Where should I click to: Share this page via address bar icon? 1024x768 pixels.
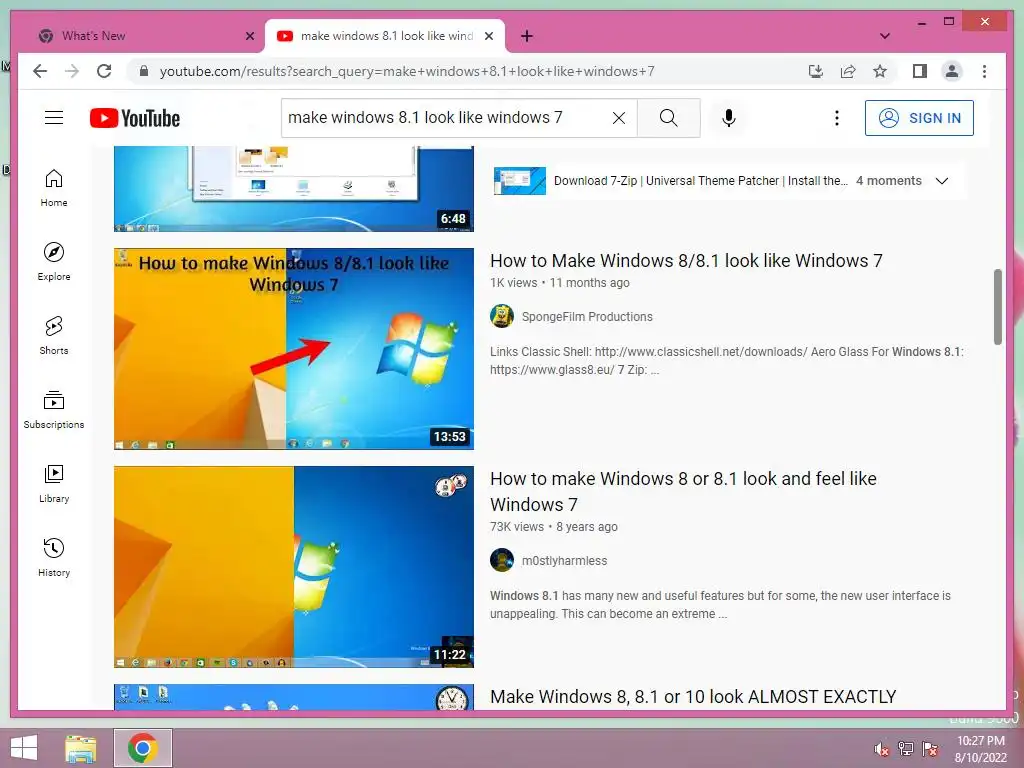pyautogui.click(x=848, y=71)
